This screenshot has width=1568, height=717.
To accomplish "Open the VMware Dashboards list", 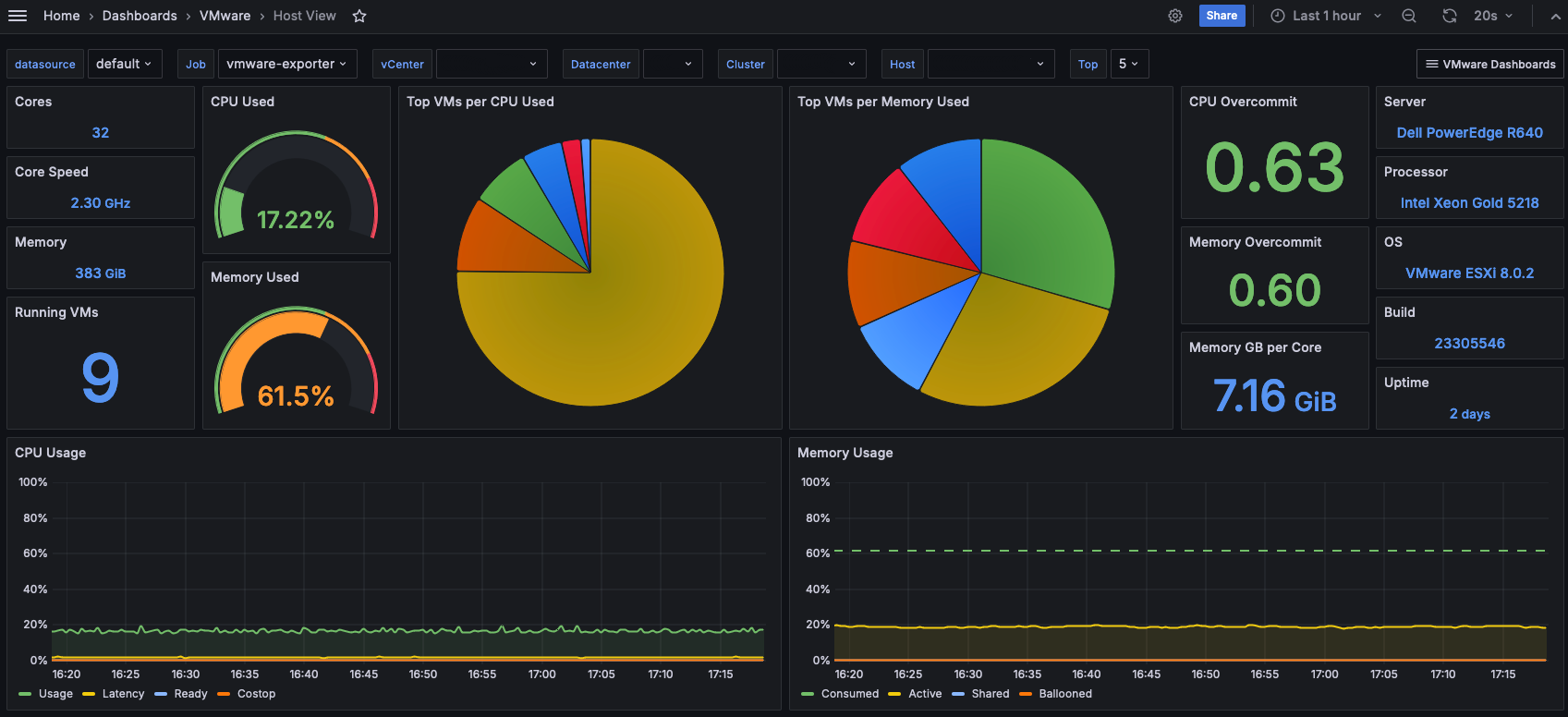I will [x=1490, y=64].
